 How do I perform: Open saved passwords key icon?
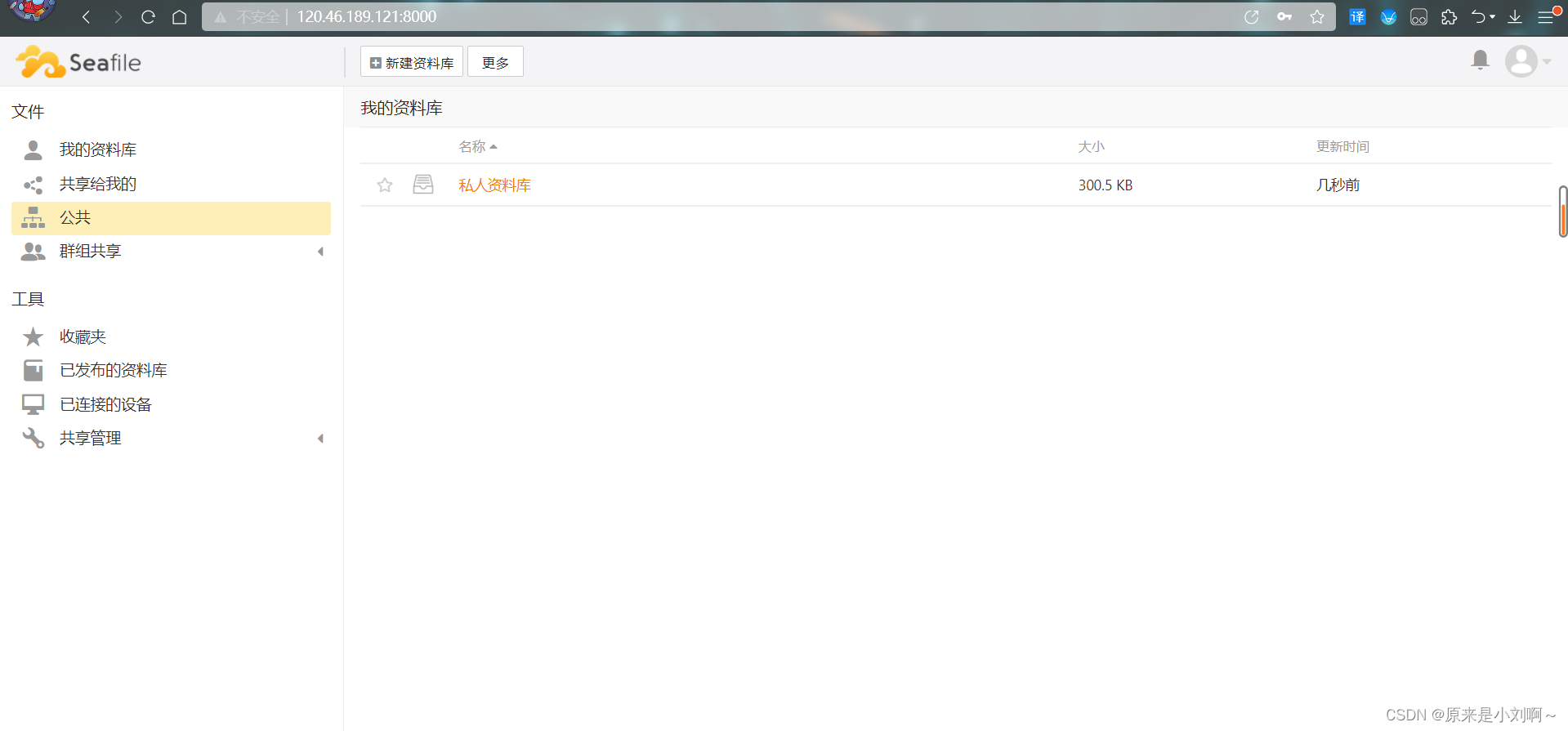coord(1284,16)
